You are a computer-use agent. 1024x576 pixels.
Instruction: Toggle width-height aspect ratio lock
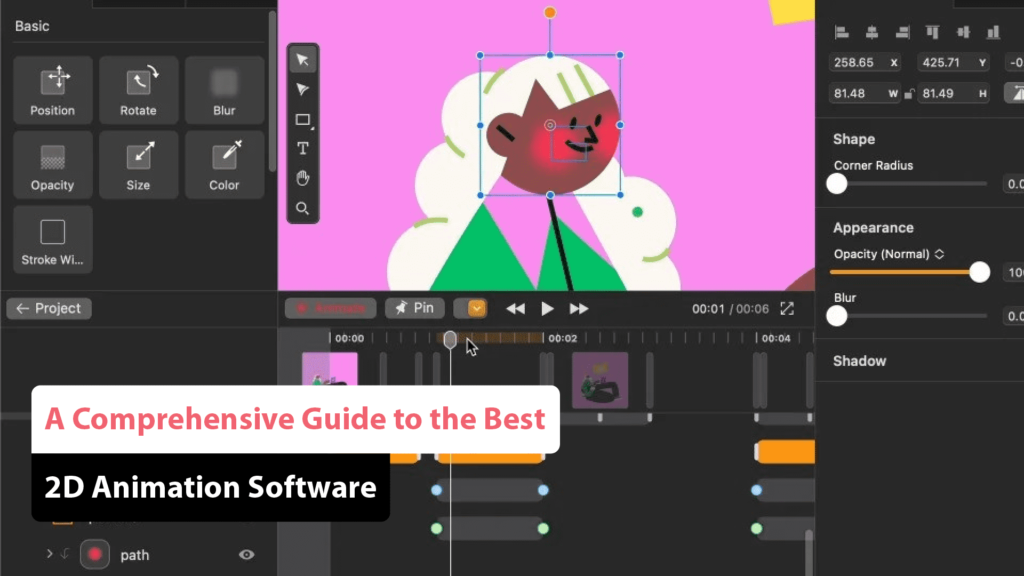(908, 94)
